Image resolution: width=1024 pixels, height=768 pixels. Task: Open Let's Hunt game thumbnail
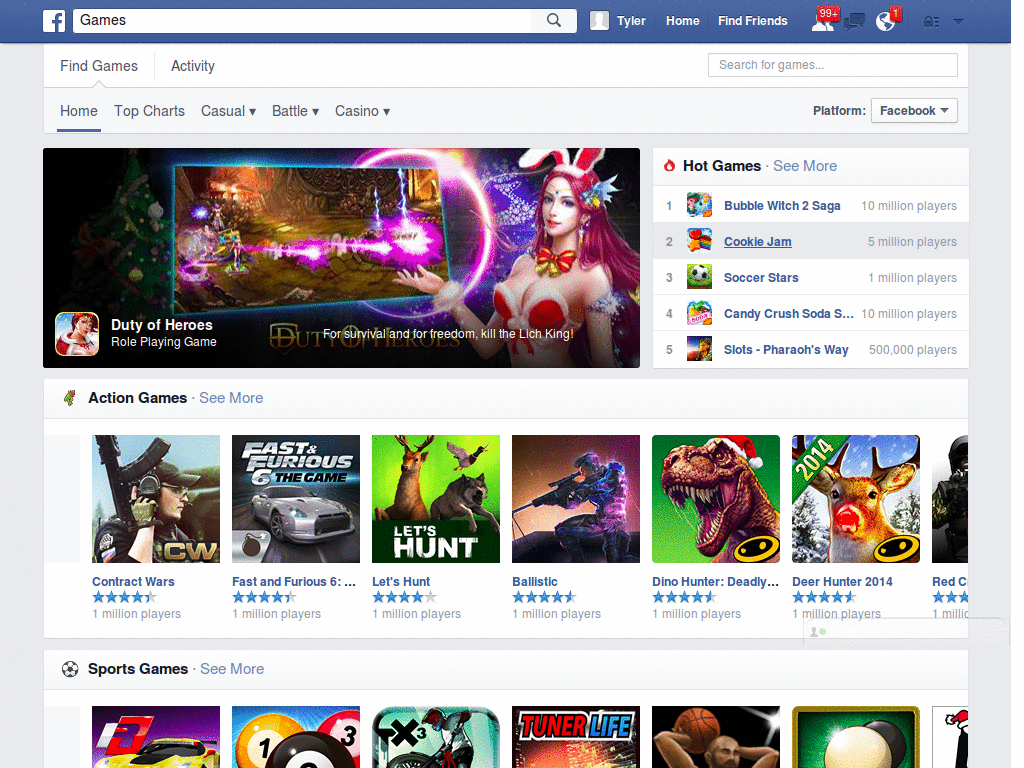[x=436, y=499]
